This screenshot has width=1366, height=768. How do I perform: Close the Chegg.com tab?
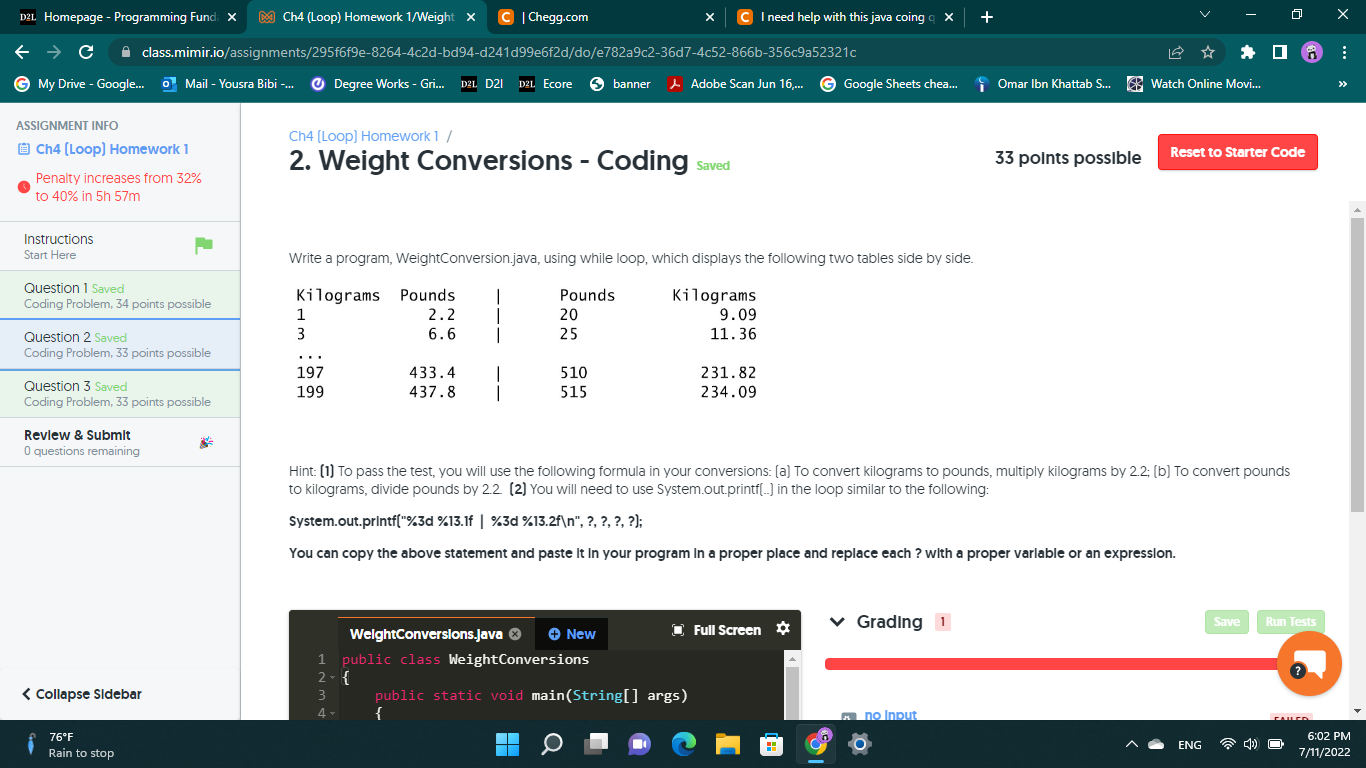[x=708, y=17]
